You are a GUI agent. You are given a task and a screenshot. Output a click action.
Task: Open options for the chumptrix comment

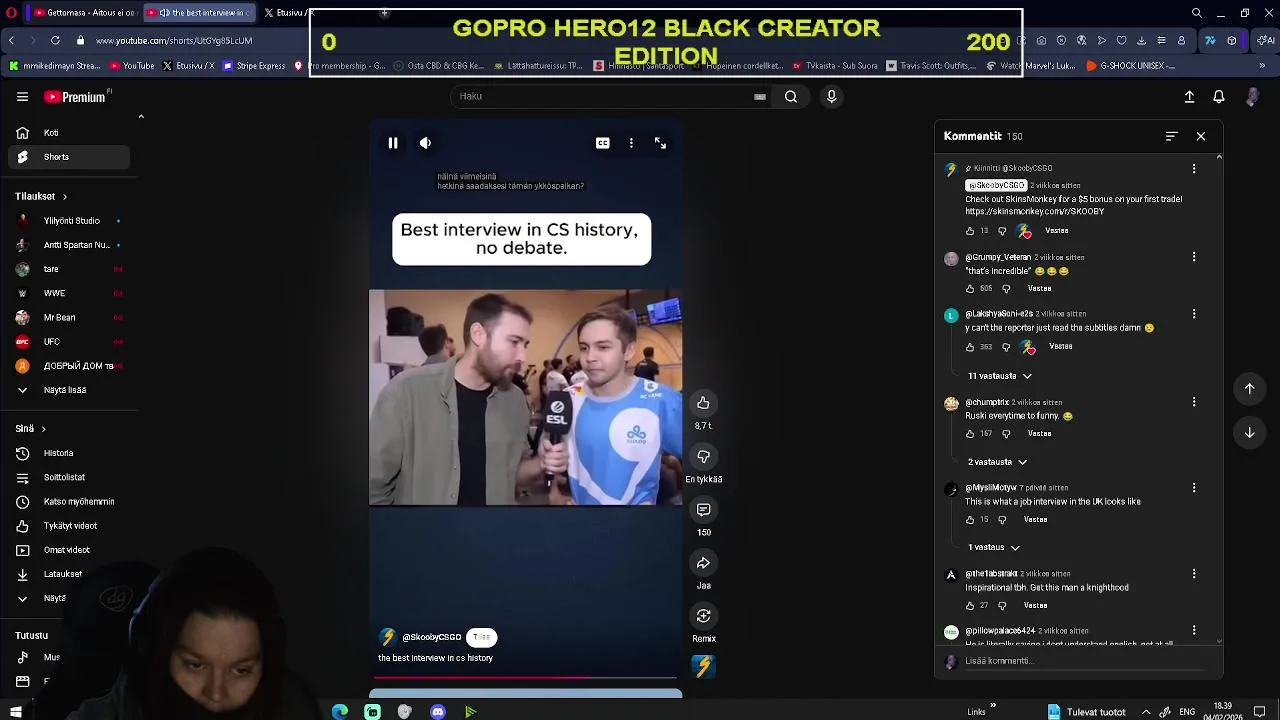tap(1194, 402)
